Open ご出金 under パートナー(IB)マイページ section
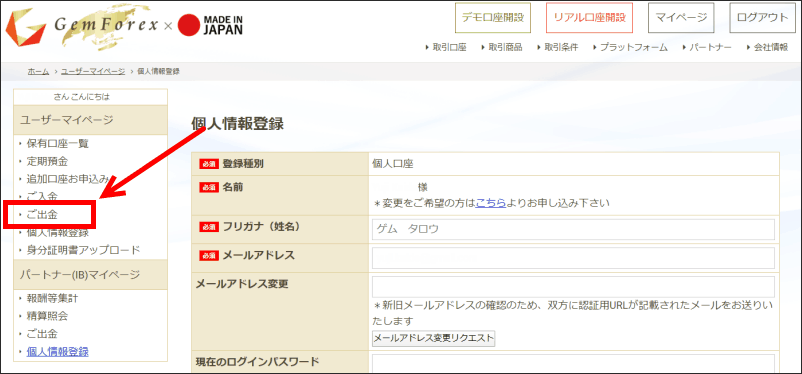The image size is (802, 374). [x=42, y=334]
